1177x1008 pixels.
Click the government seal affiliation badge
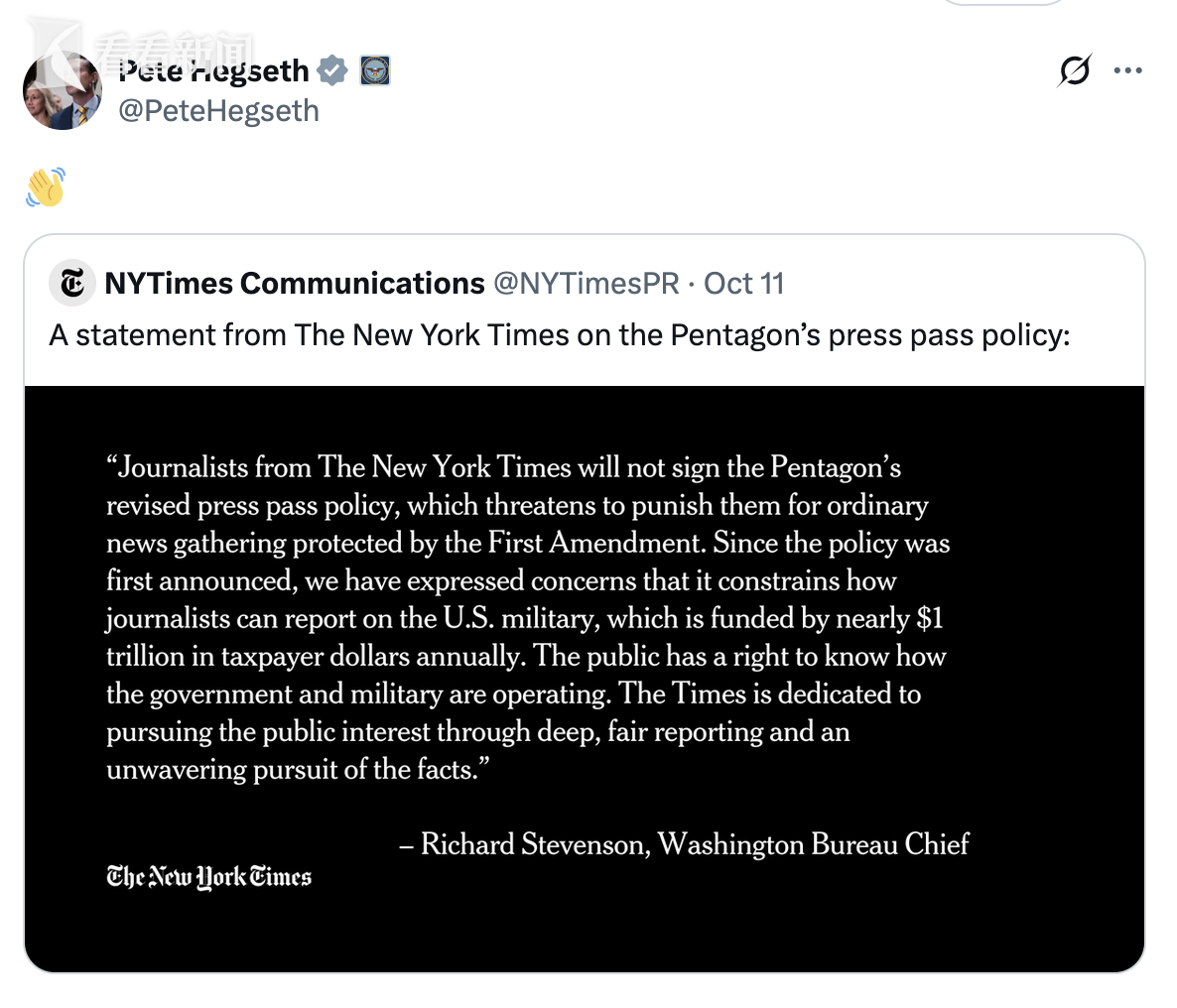tap(374, 70)
